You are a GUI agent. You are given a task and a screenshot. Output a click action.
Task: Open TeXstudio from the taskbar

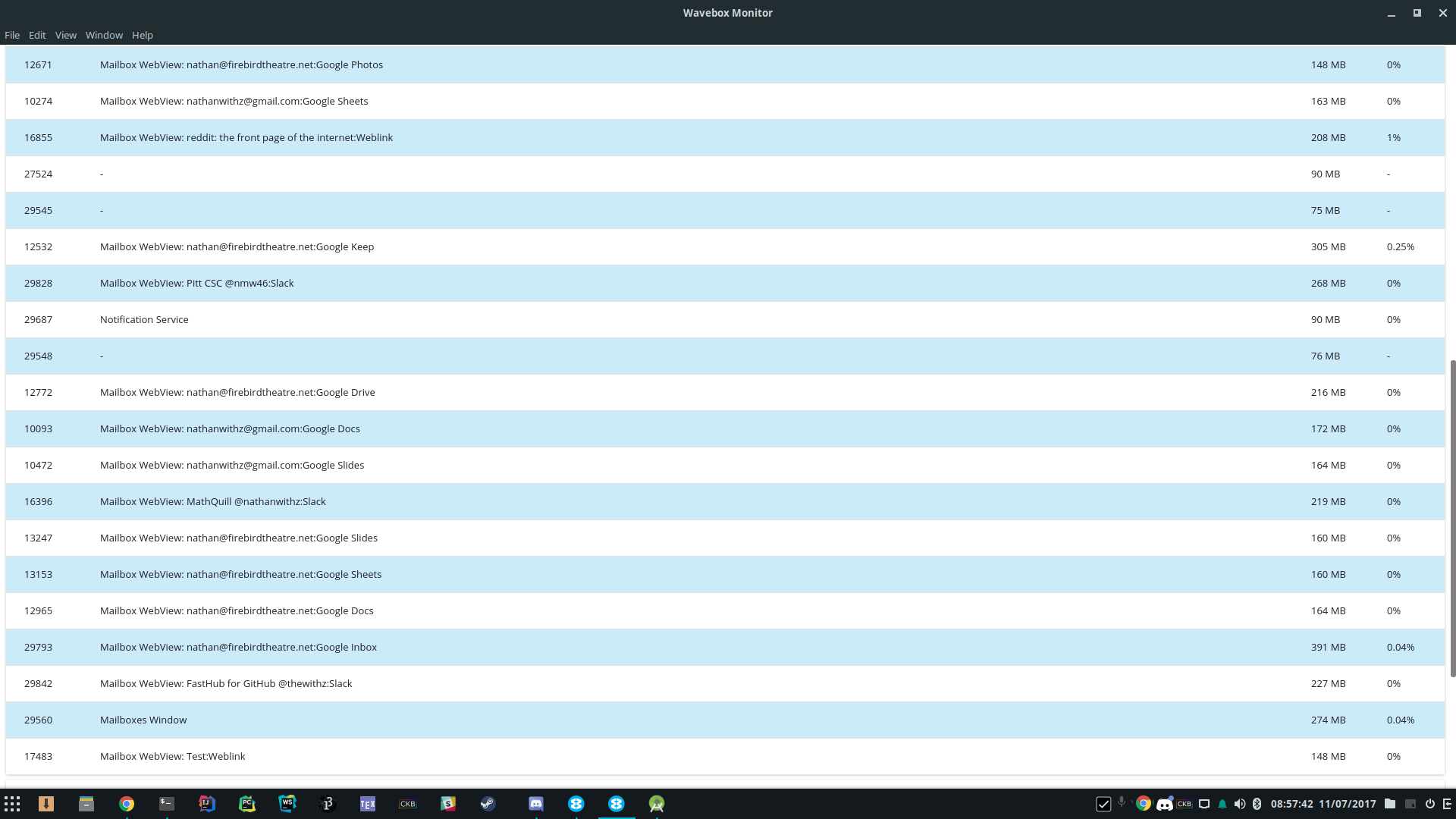(x=368, y=804)
